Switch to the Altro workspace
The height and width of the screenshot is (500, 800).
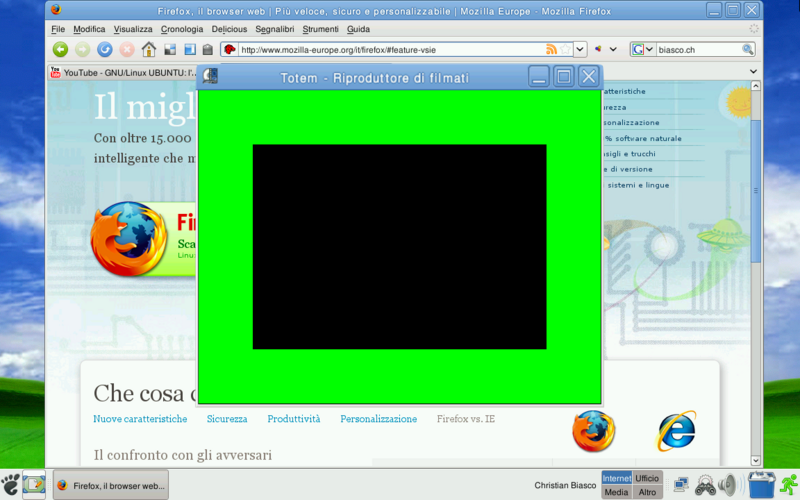[647, 492]
